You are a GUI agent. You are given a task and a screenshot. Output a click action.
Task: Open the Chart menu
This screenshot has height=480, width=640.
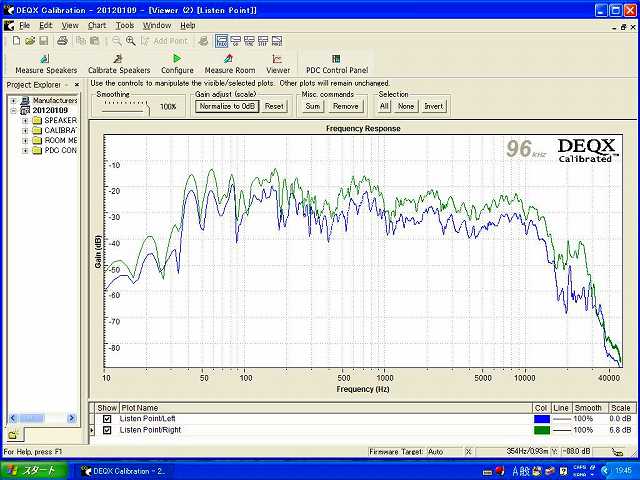[97, 25]
